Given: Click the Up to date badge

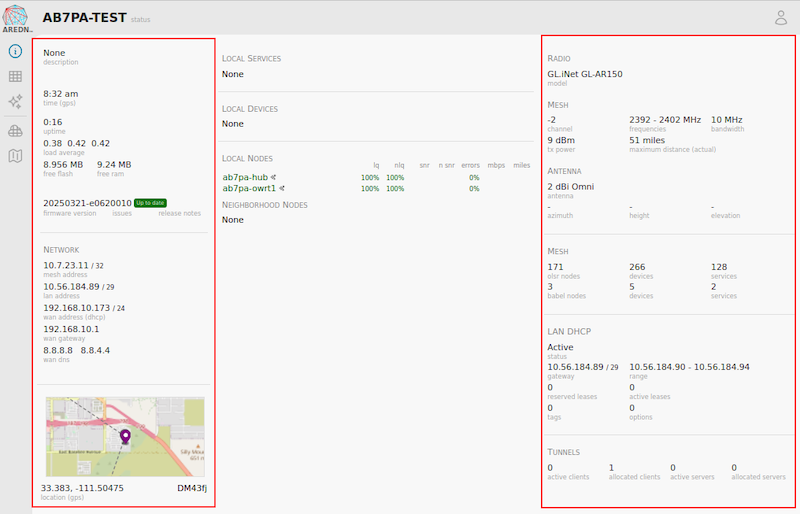Looking at the screenshot, I should click(151, 203).
